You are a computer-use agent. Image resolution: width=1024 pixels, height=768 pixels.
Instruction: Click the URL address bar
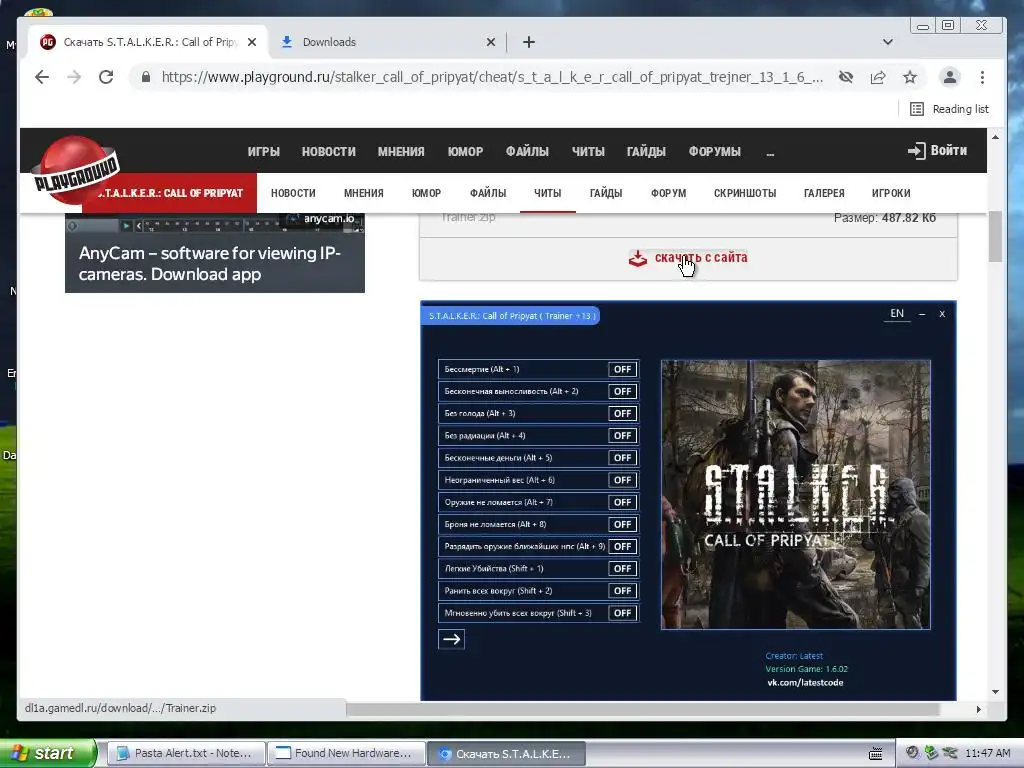(491, 77)
